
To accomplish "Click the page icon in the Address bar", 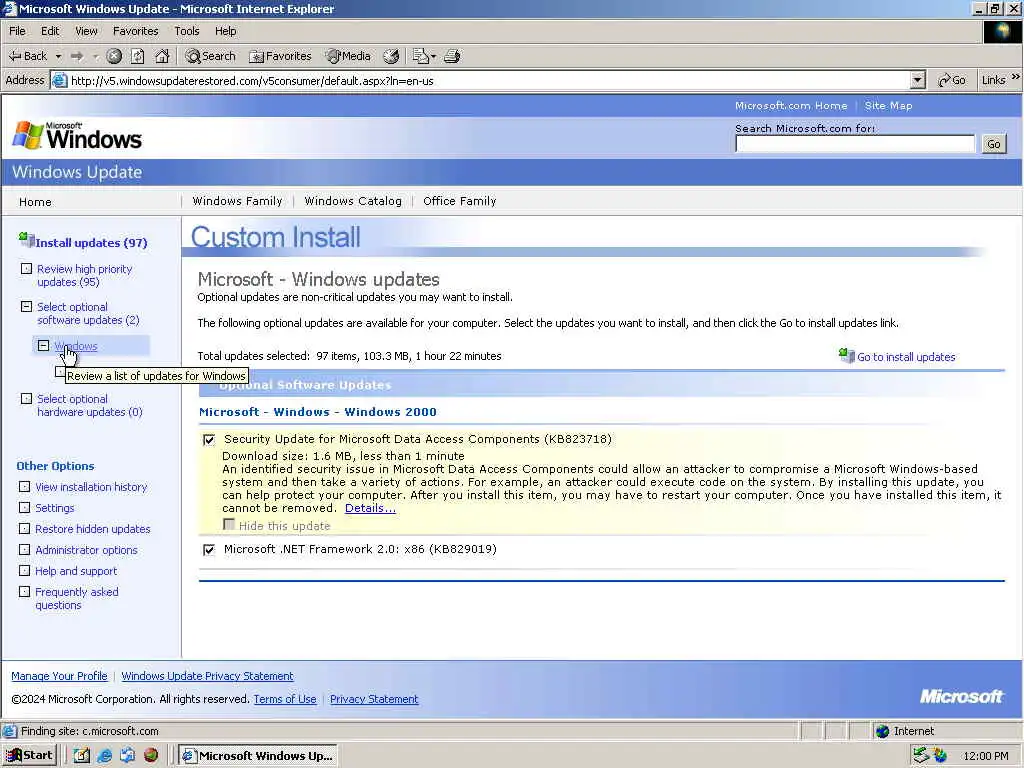I will (60, 80).
